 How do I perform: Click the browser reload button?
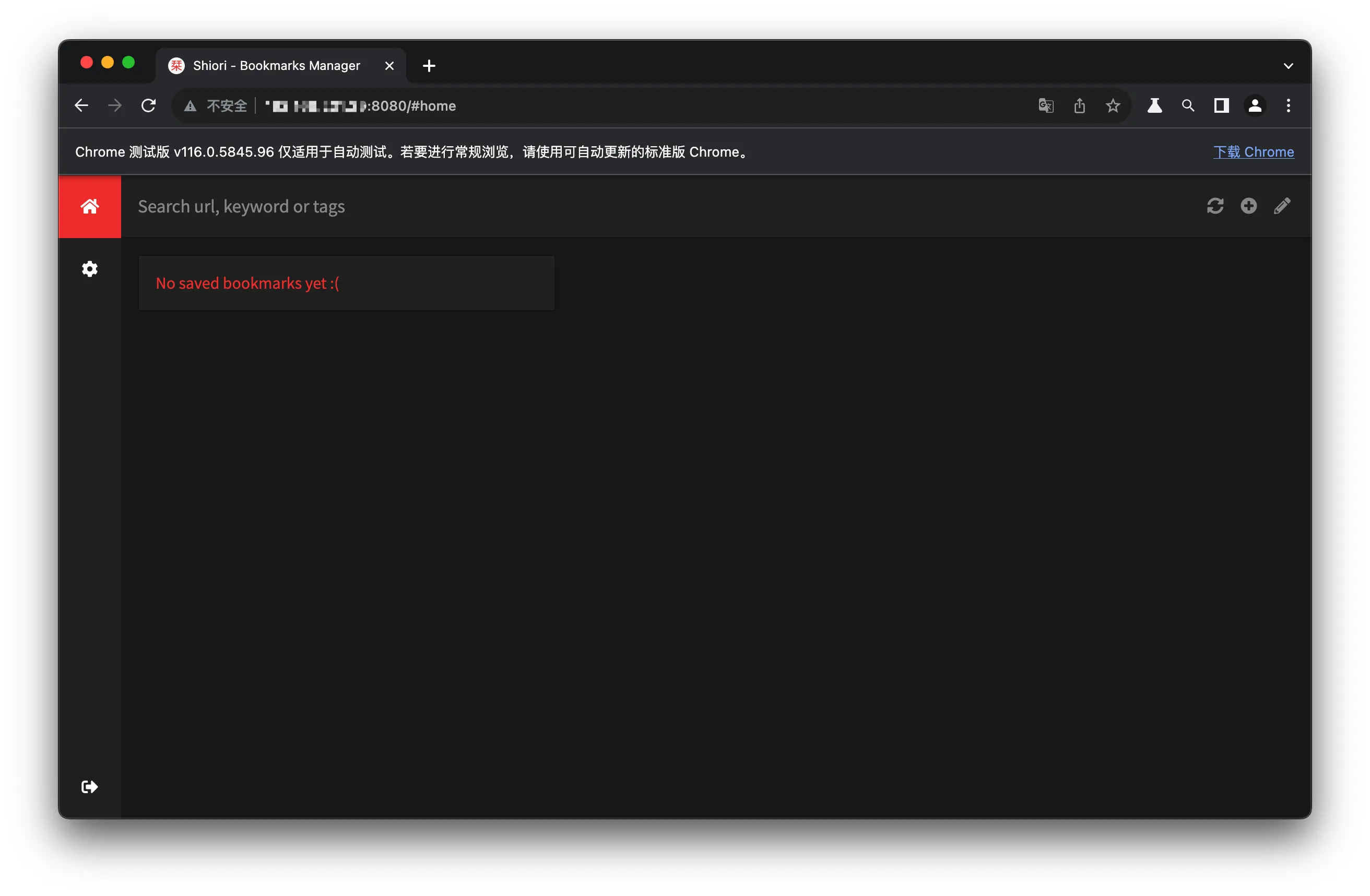pos(148,106)
